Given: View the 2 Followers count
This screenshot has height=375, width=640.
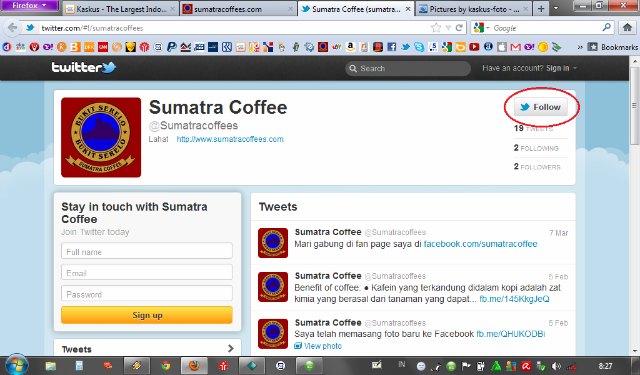Looking at the screenshot, I should point(537,167).
